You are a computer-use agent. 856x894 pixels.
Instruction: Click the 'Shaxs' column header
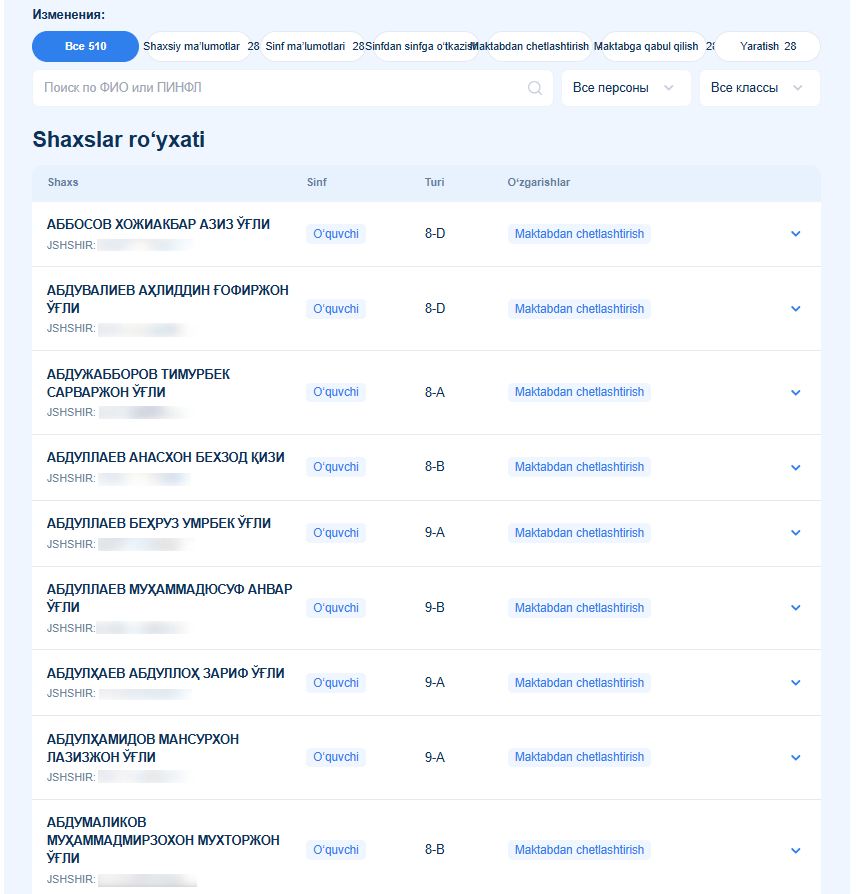(x=63, y=182)
